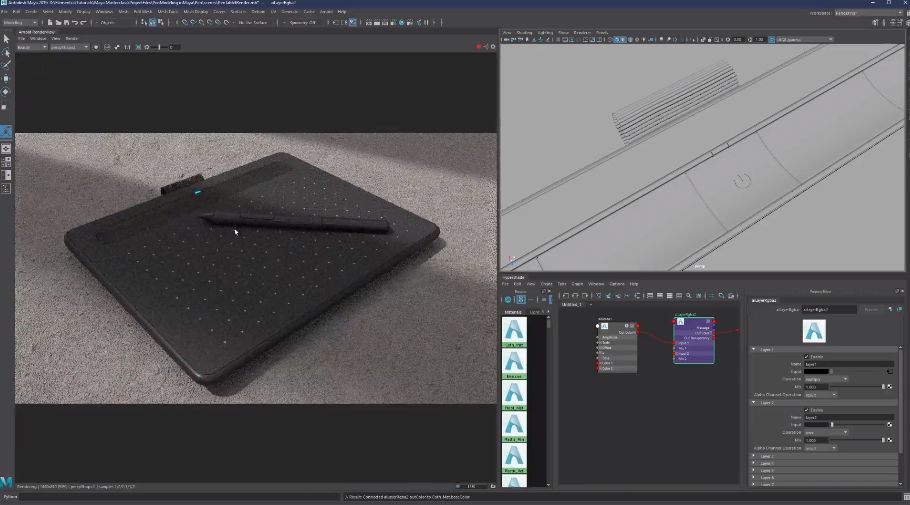Click the Layer 1 Name input field
This screenshot has width=910, height=505.
(848, 364)
